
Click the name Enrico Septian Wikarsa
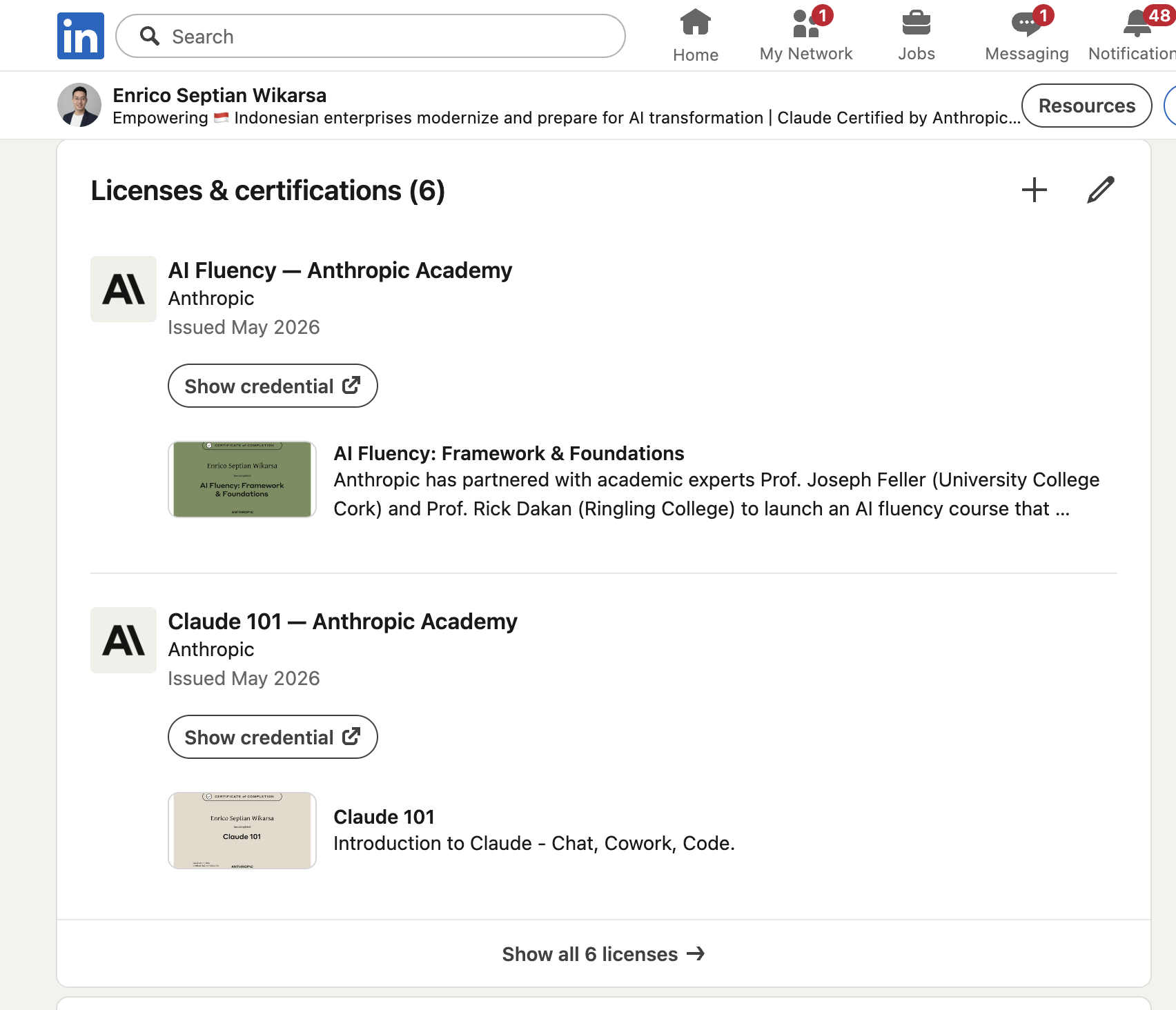[x=219, y=95]
